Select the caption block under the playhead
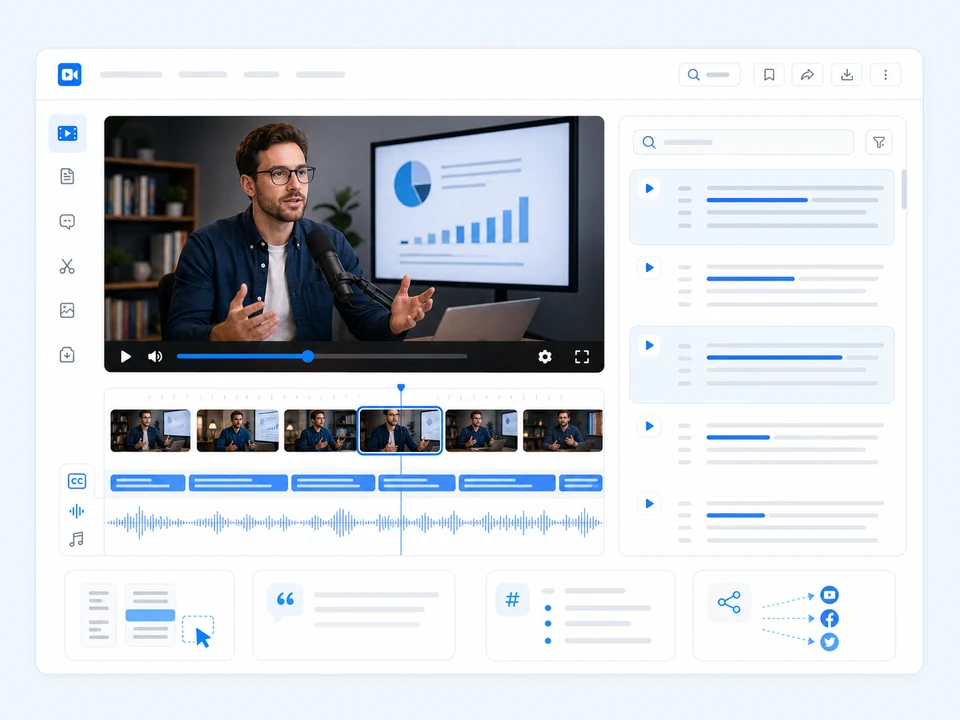 coord(417,483)
